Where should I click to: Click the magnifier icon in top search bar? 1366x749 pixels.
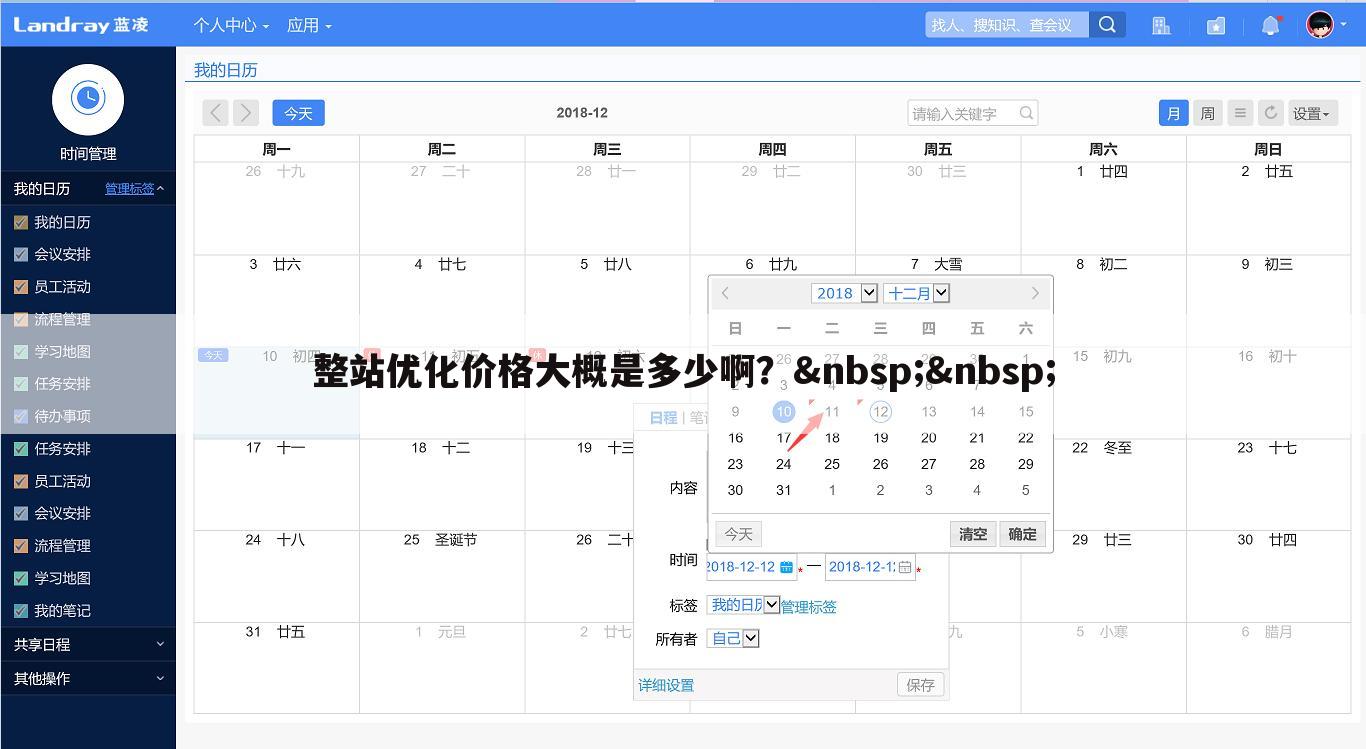pos(1107,25)
